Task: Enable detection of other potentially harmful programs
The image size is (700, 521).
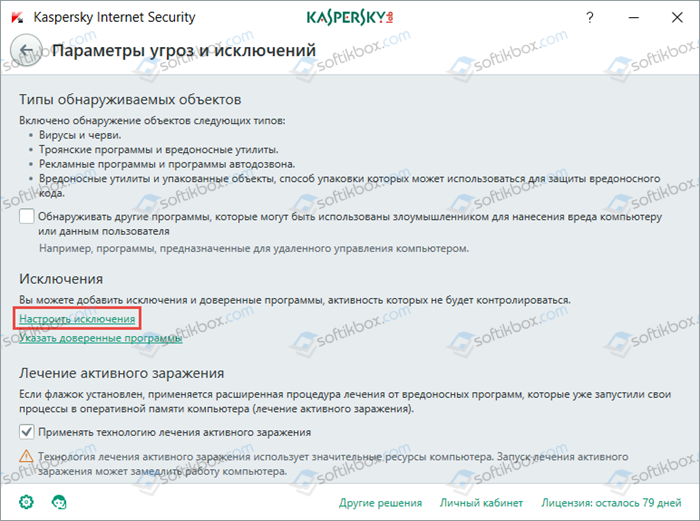Action: point(26,217)
